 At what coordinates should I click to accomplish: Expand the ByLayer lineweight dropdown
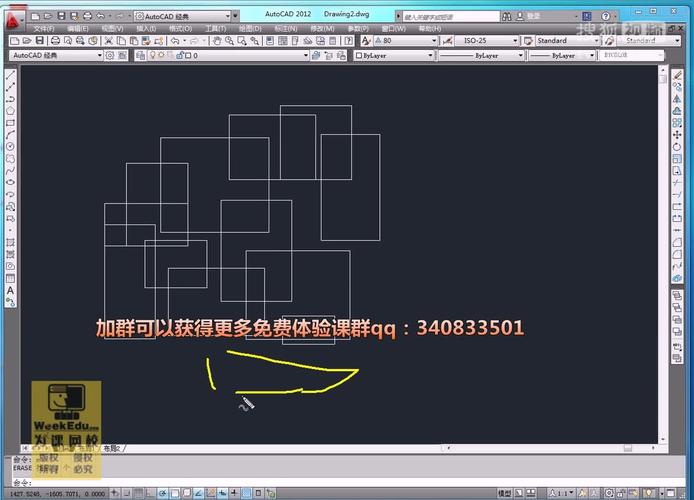[x=591, y=55]
